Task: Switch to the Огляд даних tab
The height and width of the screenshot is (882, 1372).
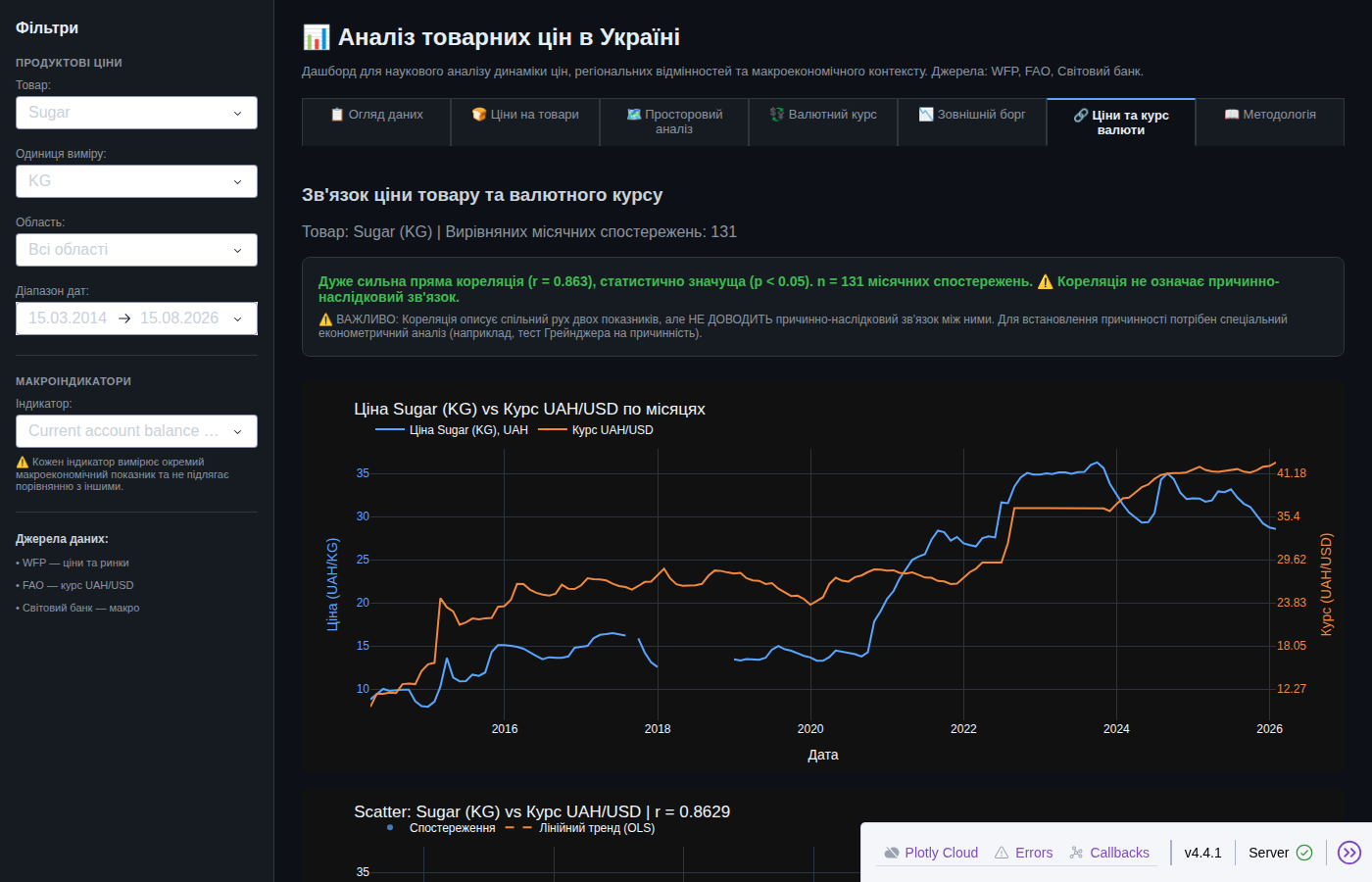Action: 376,122
